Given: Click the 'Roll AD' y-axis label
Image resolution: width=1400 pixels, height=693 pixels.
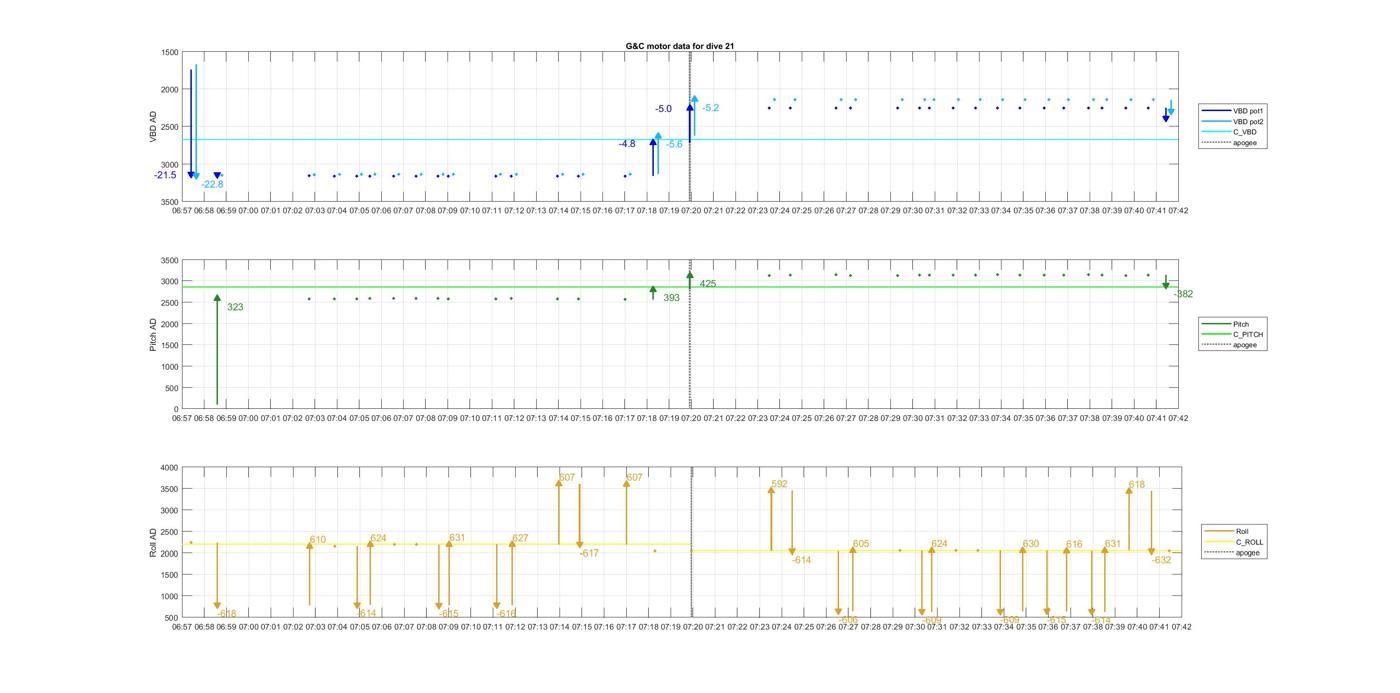Looking at the screenshot, I should point(154,542).
